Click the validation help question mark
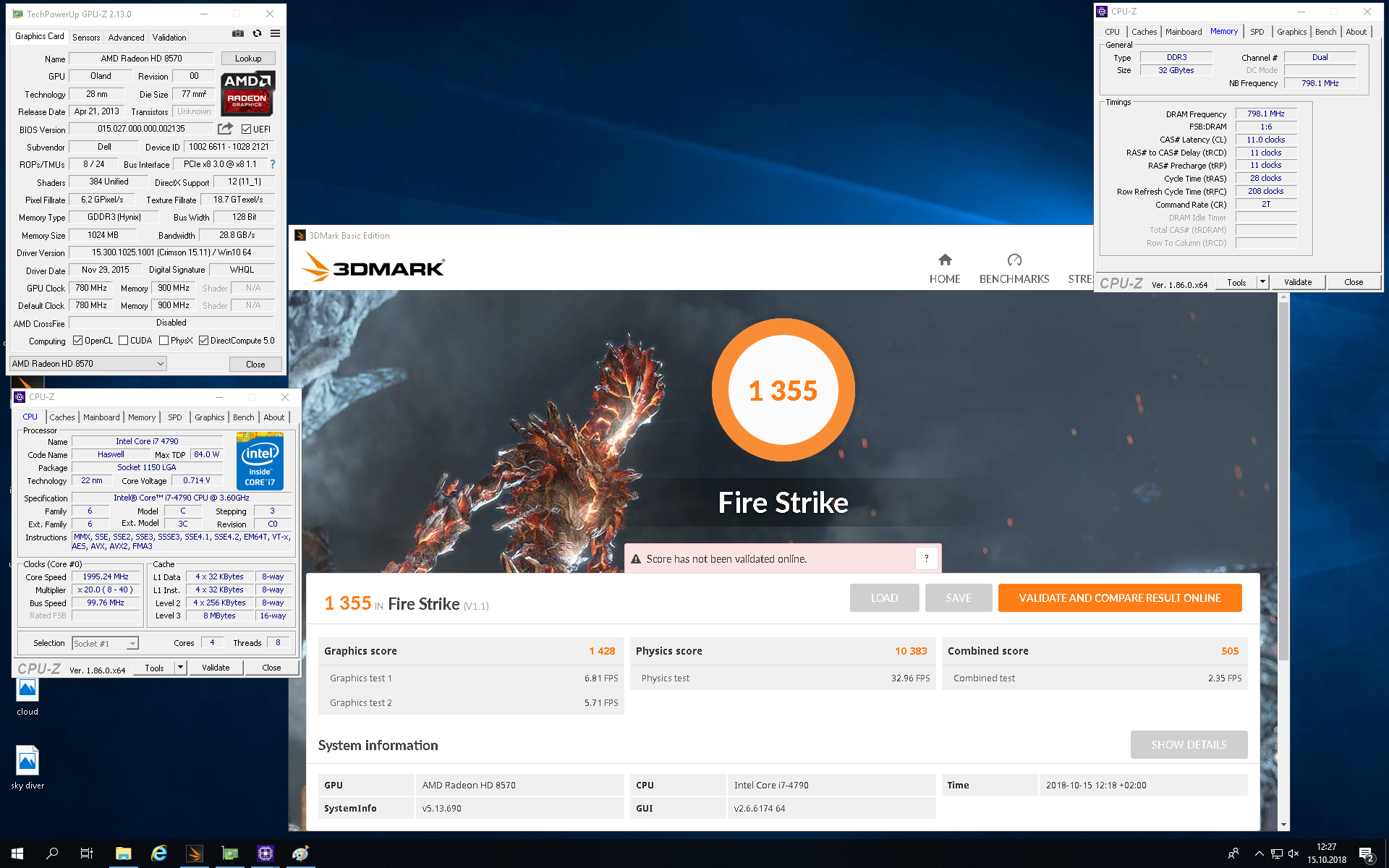The width and height of the screenshot is (1389, 868). pyautogui.click(x=926, y=558)
